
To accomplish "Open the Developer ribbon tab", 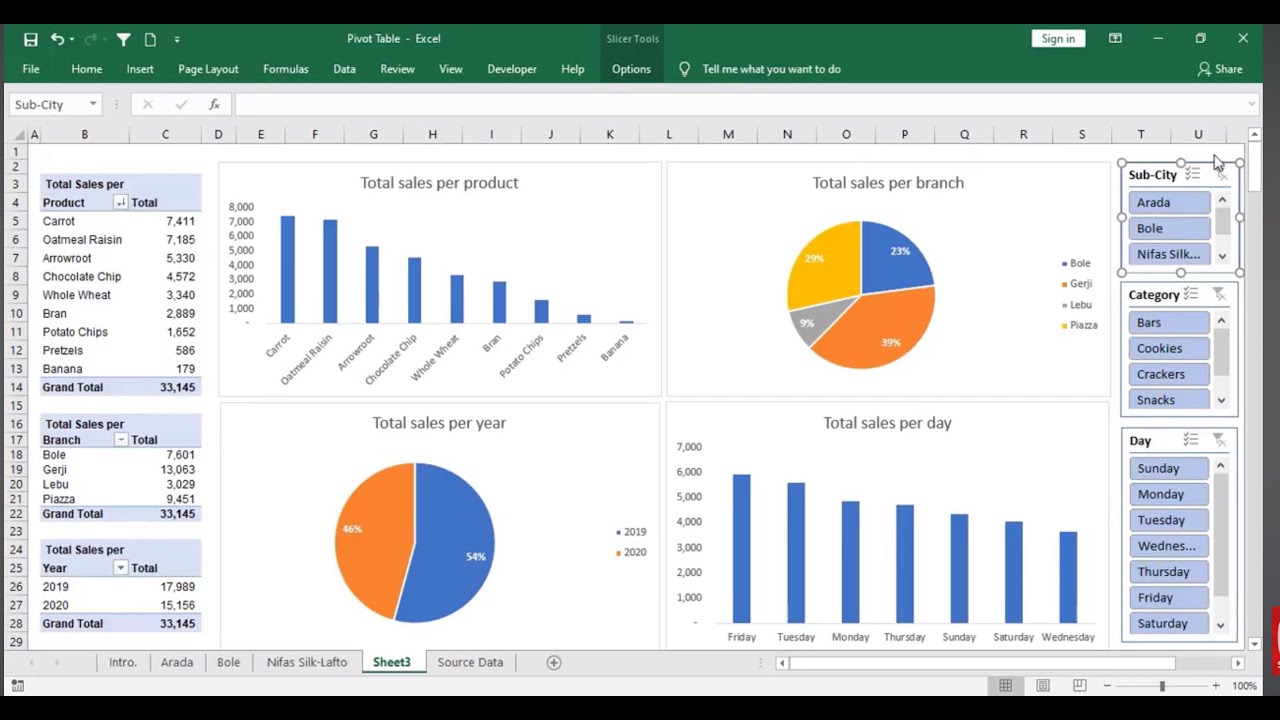I will pos(512,69).
